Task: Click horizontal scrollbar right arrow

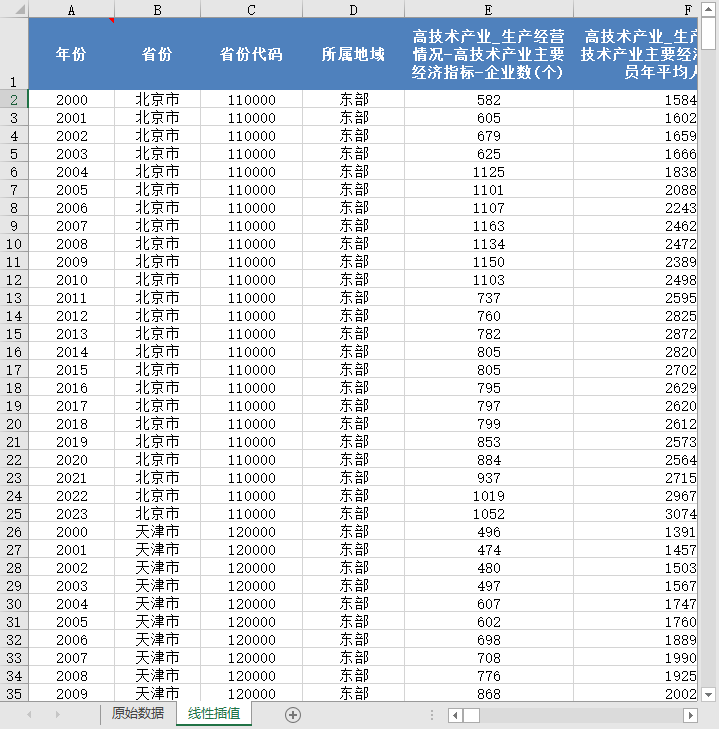Action: [690, 715]
